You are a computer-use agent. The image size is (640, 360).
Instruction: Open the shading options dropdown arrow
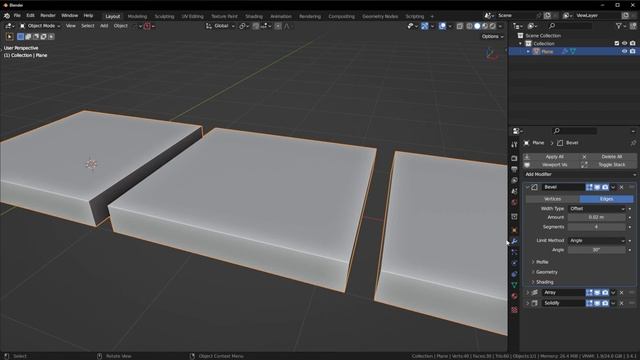coord(500,26)
